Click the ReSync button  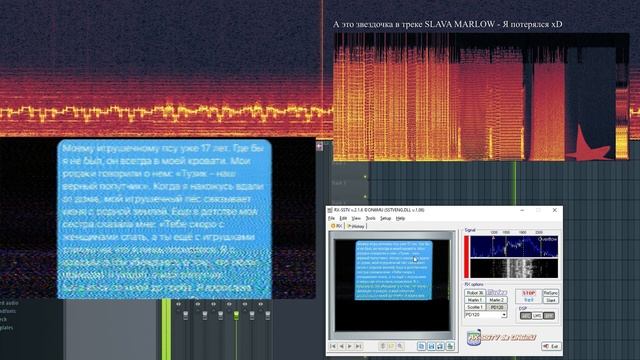click(550, 293)
